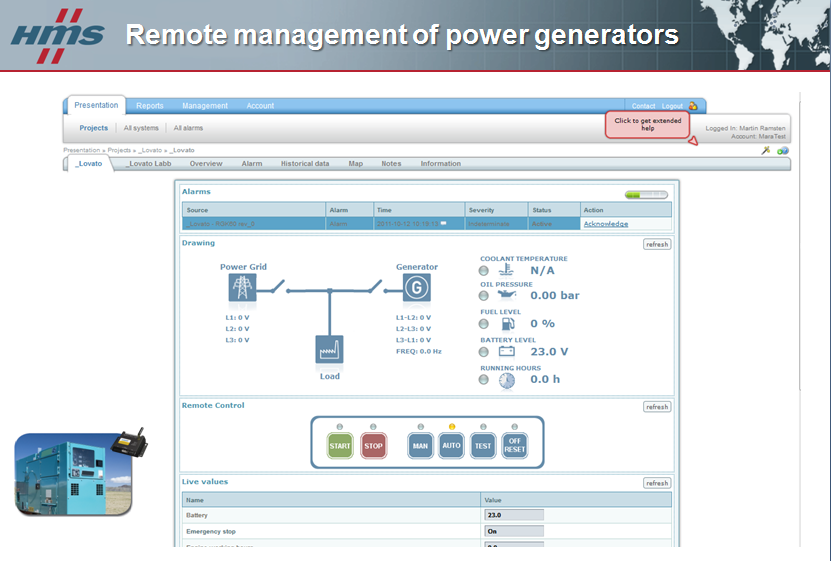
Task: Switch to the Information tab
Action: point(440,164)
